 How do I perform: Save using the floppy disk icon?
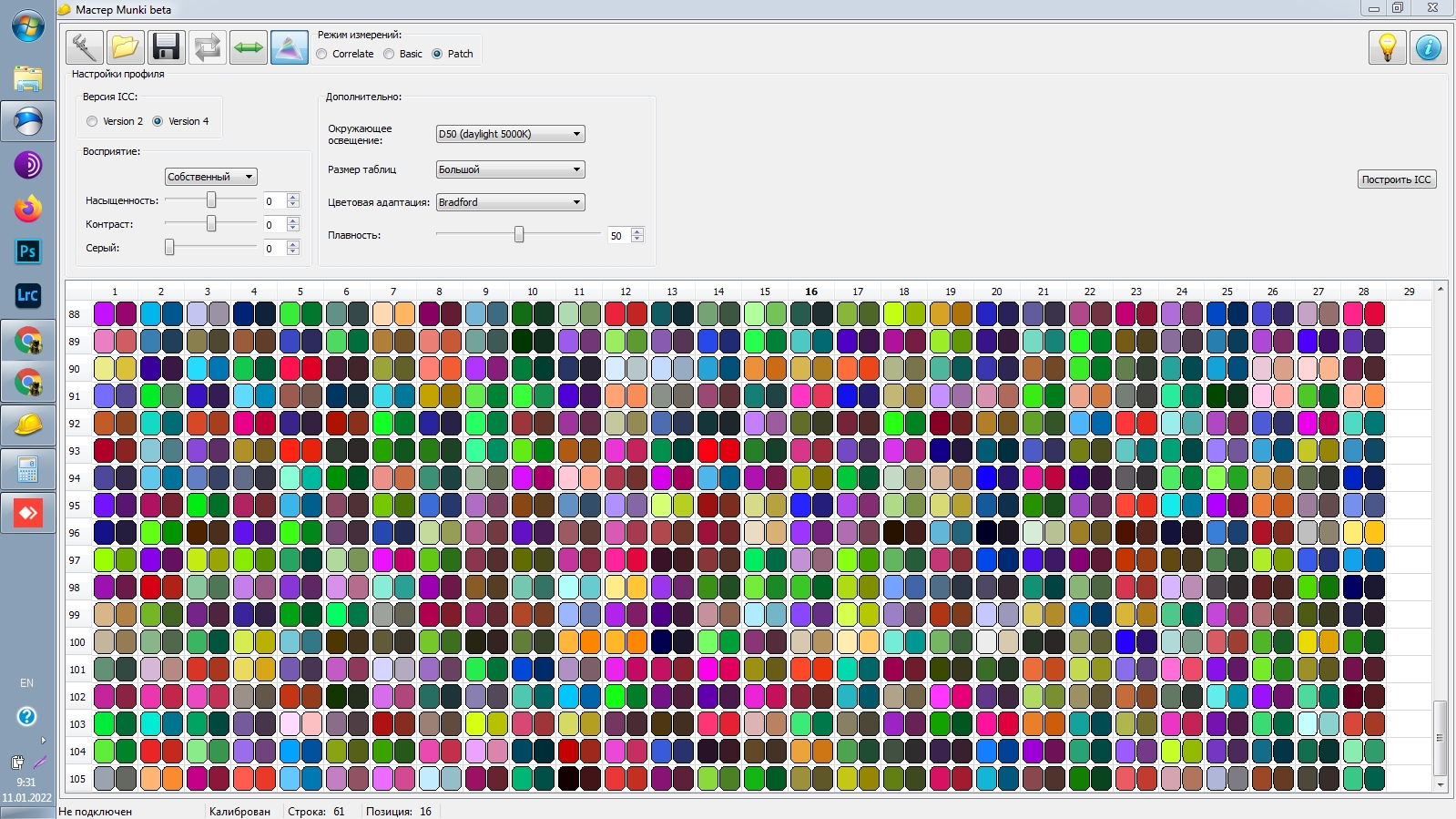tap(166, 47)
